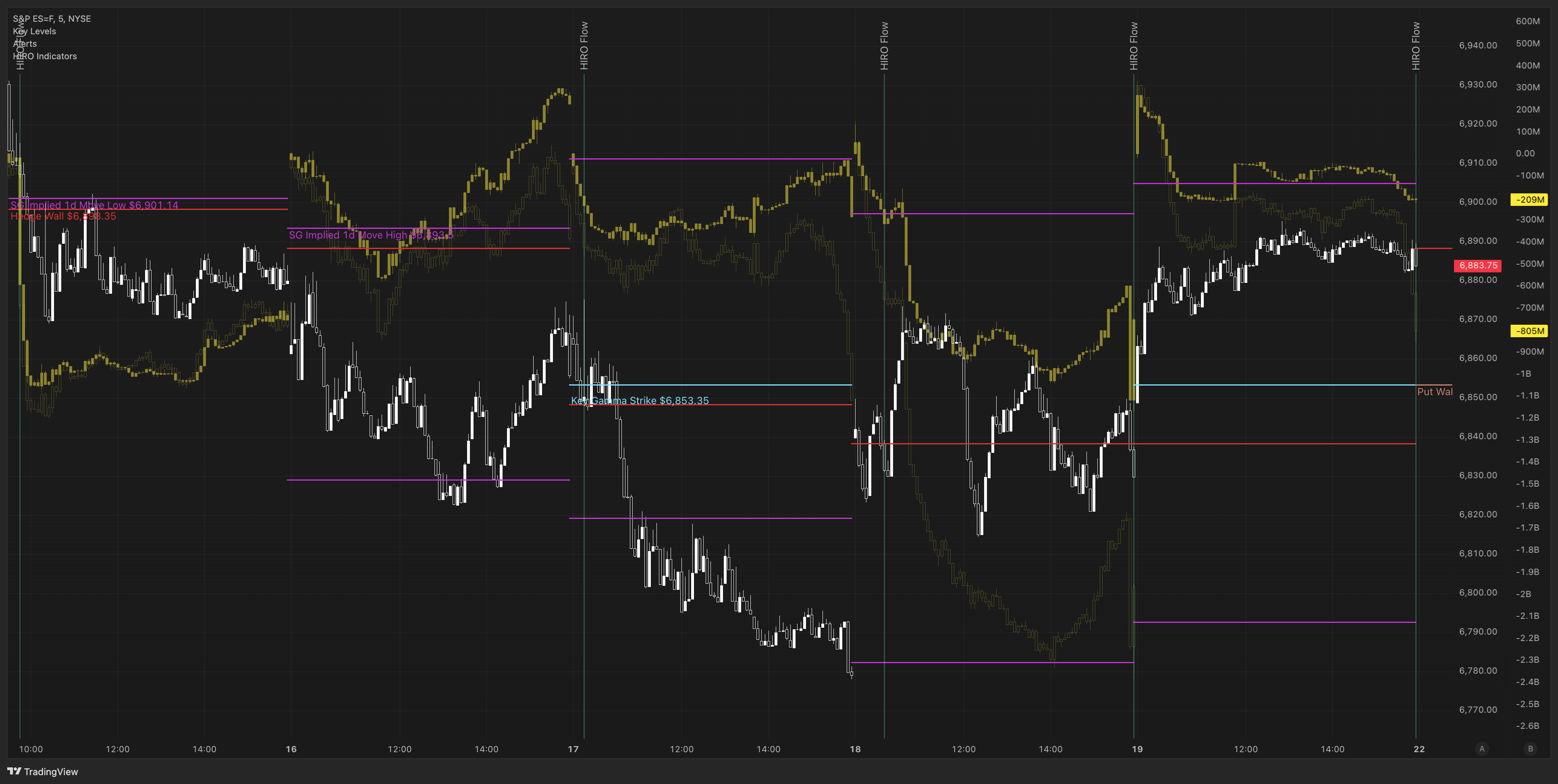
Task: Click SG Implied 1d Move Low label
Action: [94, 205]
